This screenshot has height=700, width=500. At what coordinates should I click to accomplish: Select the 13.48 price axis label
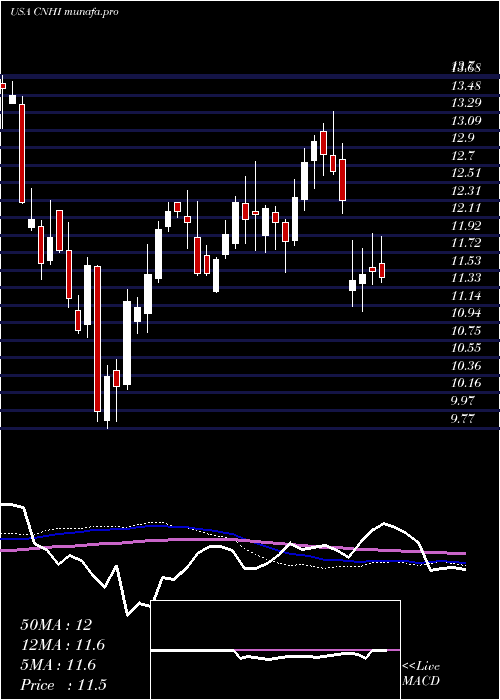(x=466, y=85)
